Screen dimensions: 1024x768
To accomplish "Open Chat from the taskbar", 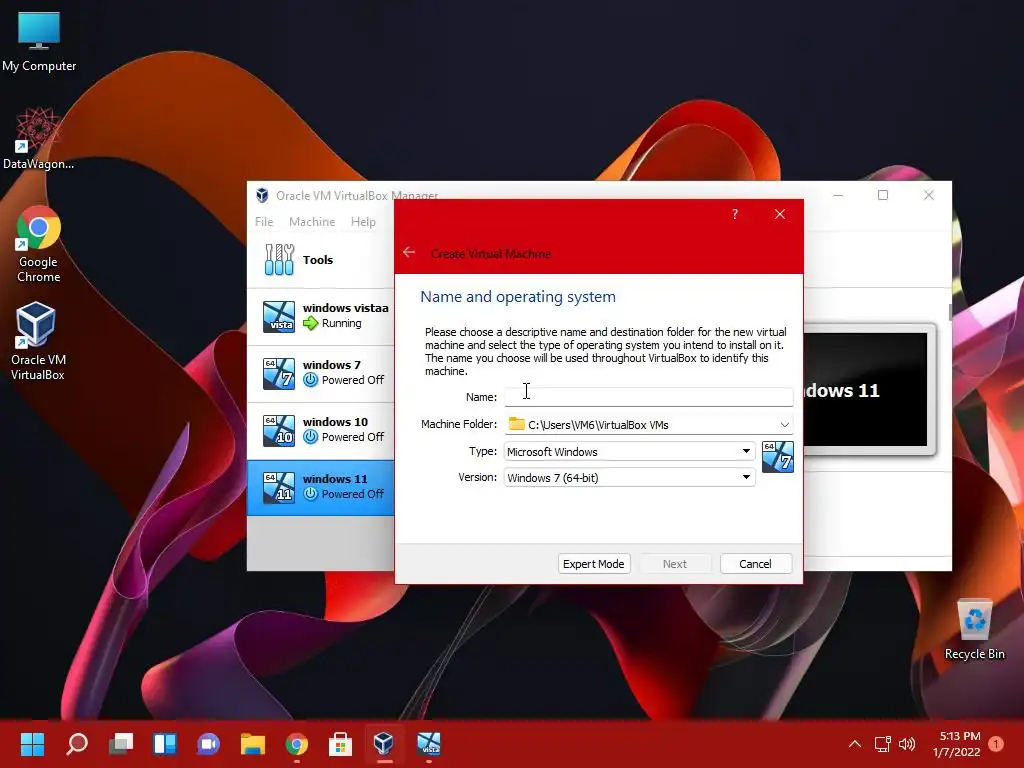I will (208, 744).
